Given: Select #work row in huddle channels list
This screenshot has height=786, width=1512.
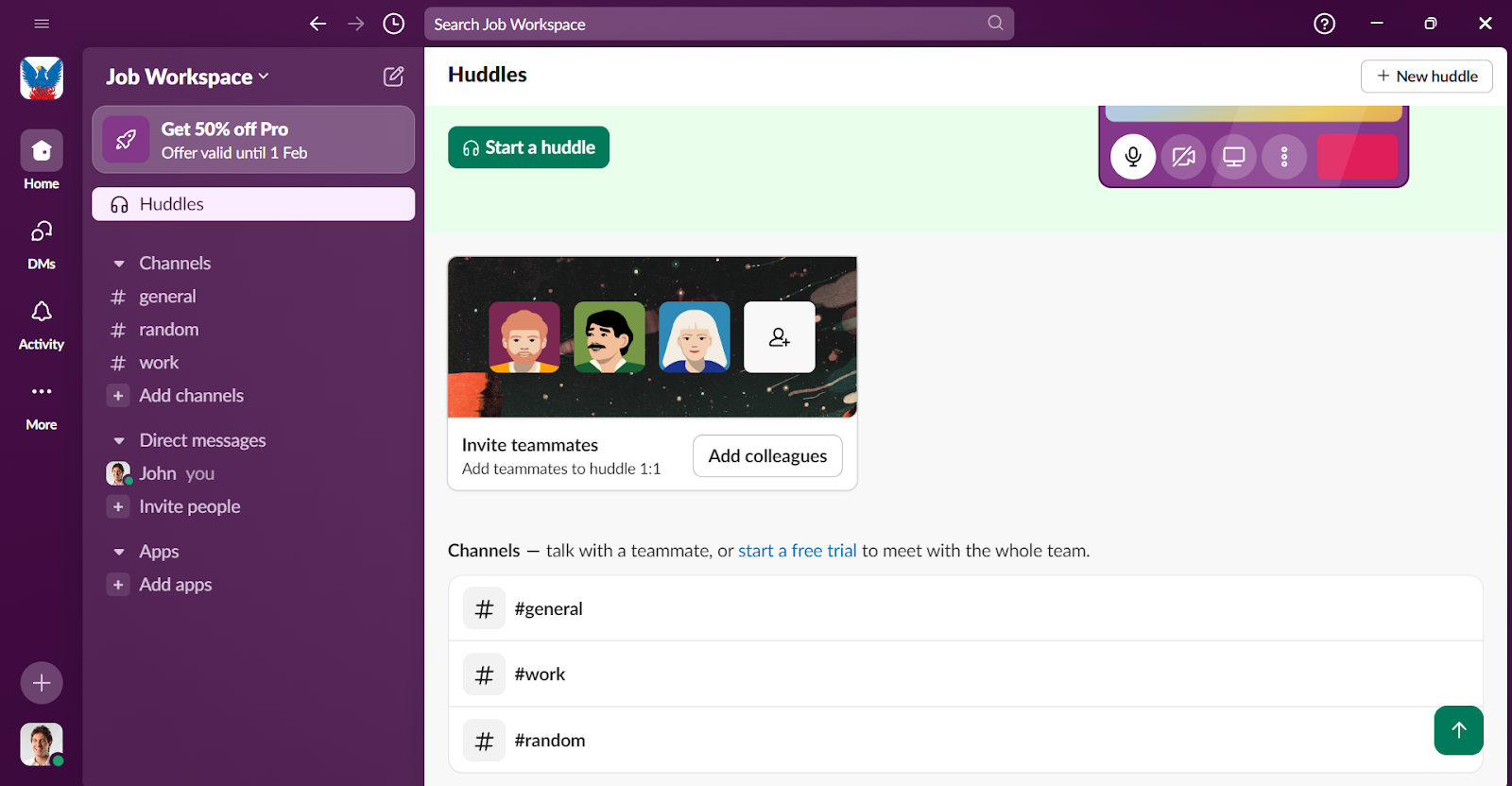Looking at the screenshot, I should [x=966, y=674].
